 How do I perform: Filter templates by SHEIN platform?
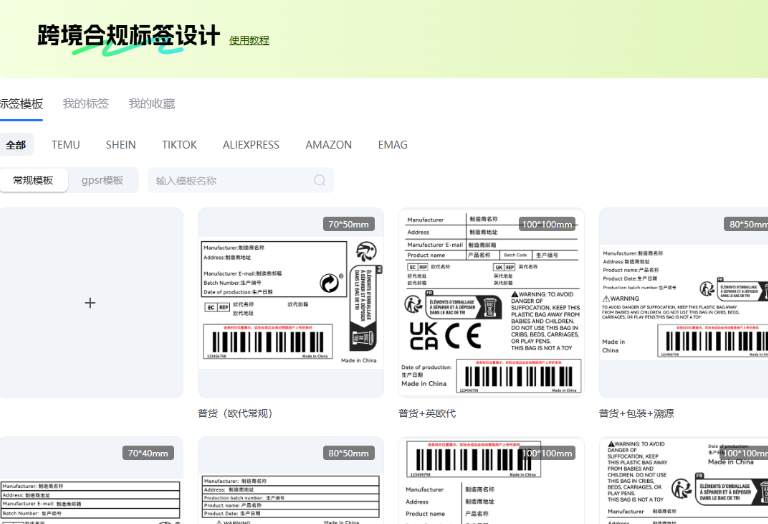[121, 145]
